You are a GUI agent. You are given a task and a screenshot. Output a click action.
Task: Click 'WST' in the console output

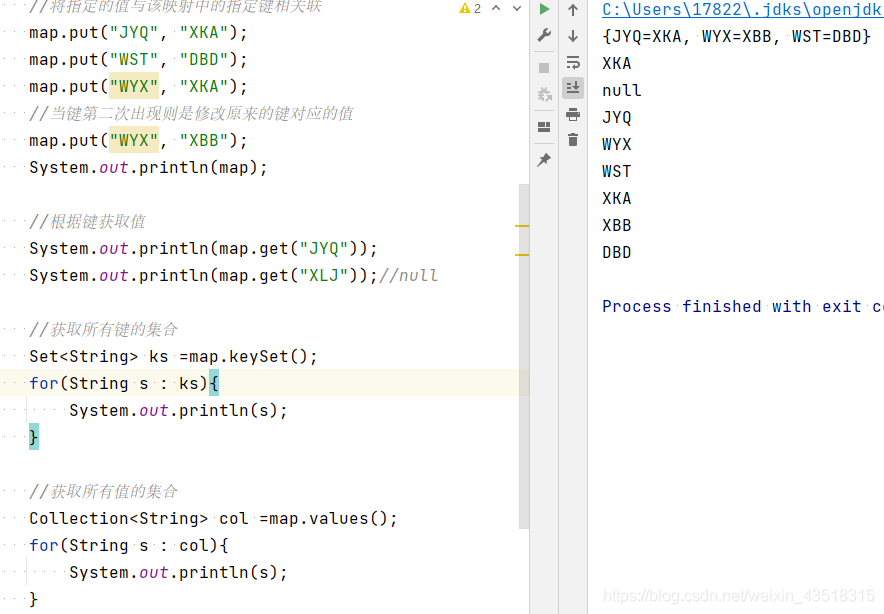click(x=617, y=171)
